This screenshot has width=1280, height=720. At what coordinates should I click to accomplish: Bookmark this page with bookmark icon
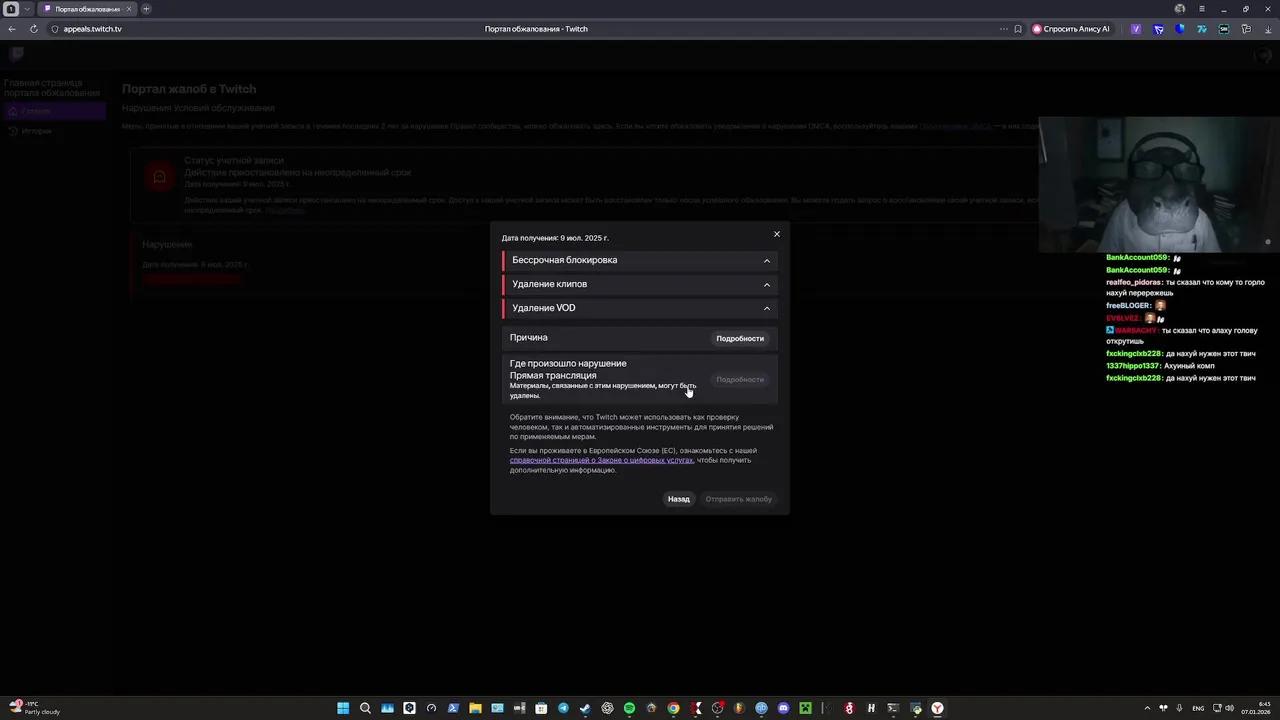(1018, 29)
